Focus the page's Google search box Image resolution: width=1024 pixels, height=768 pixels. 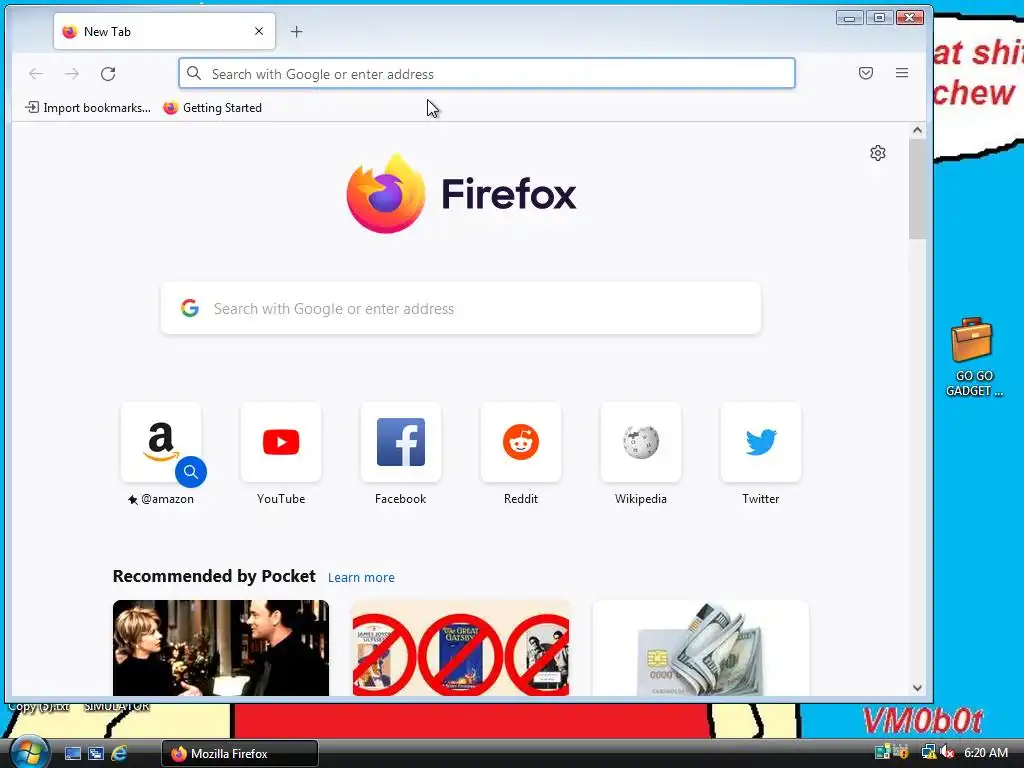(x=461, y=308)
